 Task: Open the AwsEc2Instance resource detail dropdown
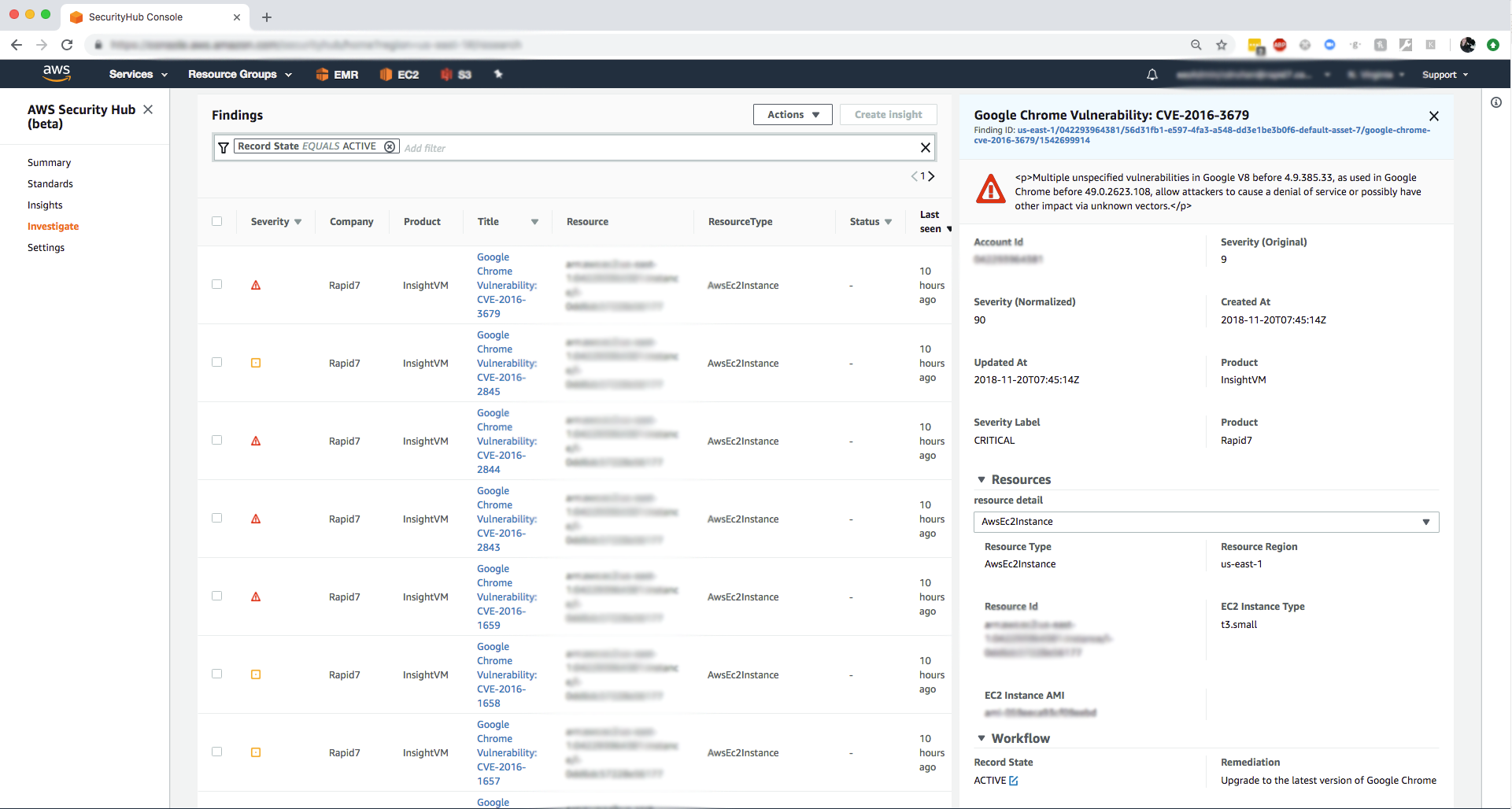[1205, 522]
